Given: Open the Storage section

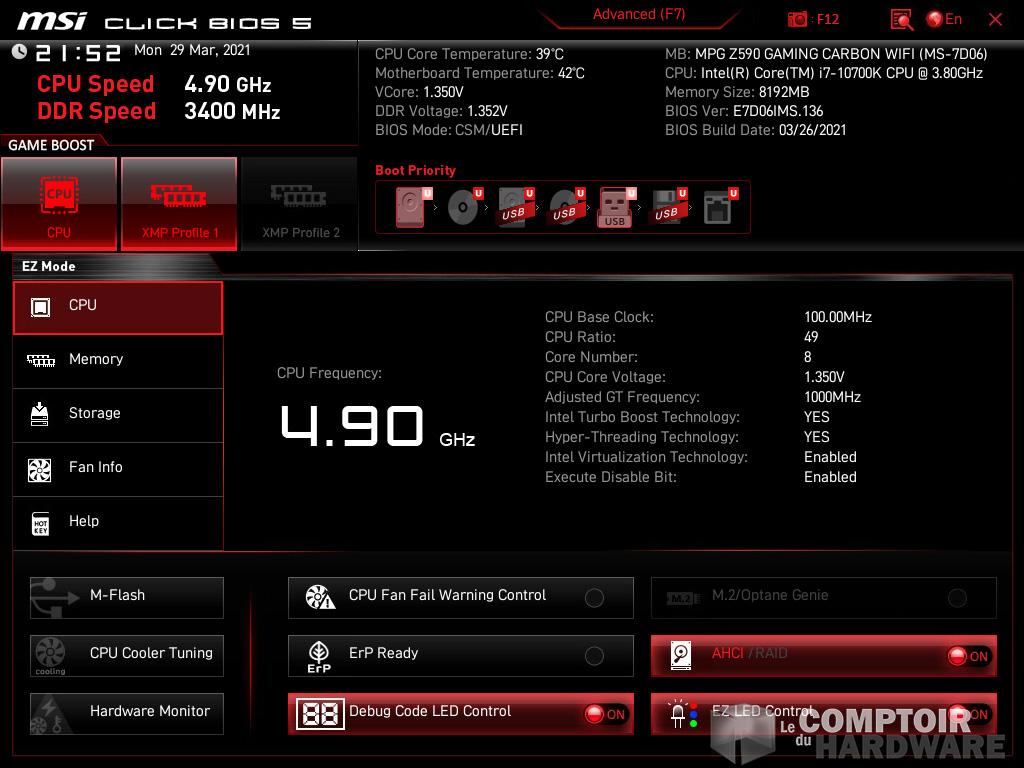Looking at the screenshot, I should tap(118, 414).
